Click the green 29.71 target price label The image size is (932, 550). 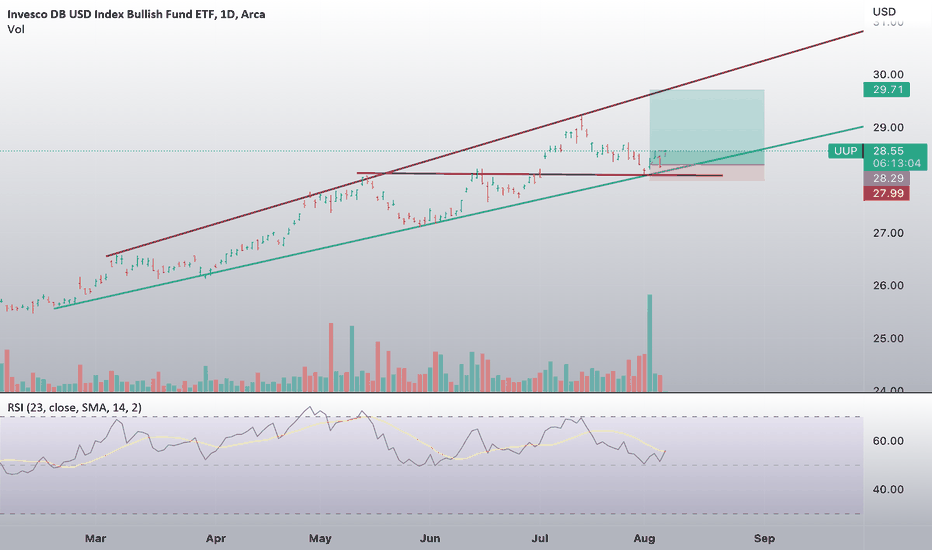pos(886,90)
